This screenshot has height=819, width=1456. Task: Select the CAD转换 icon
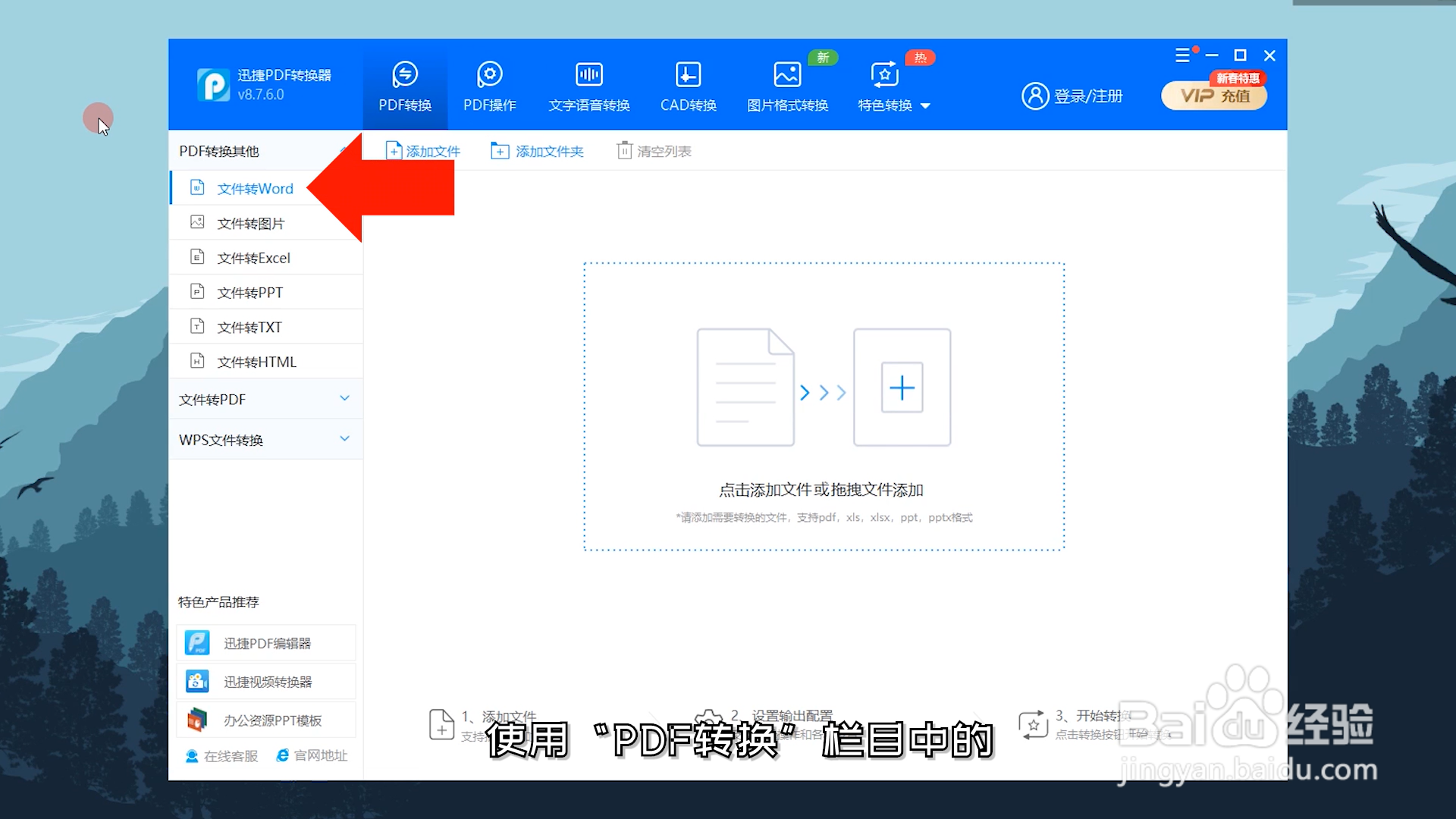tap(688, 75)
